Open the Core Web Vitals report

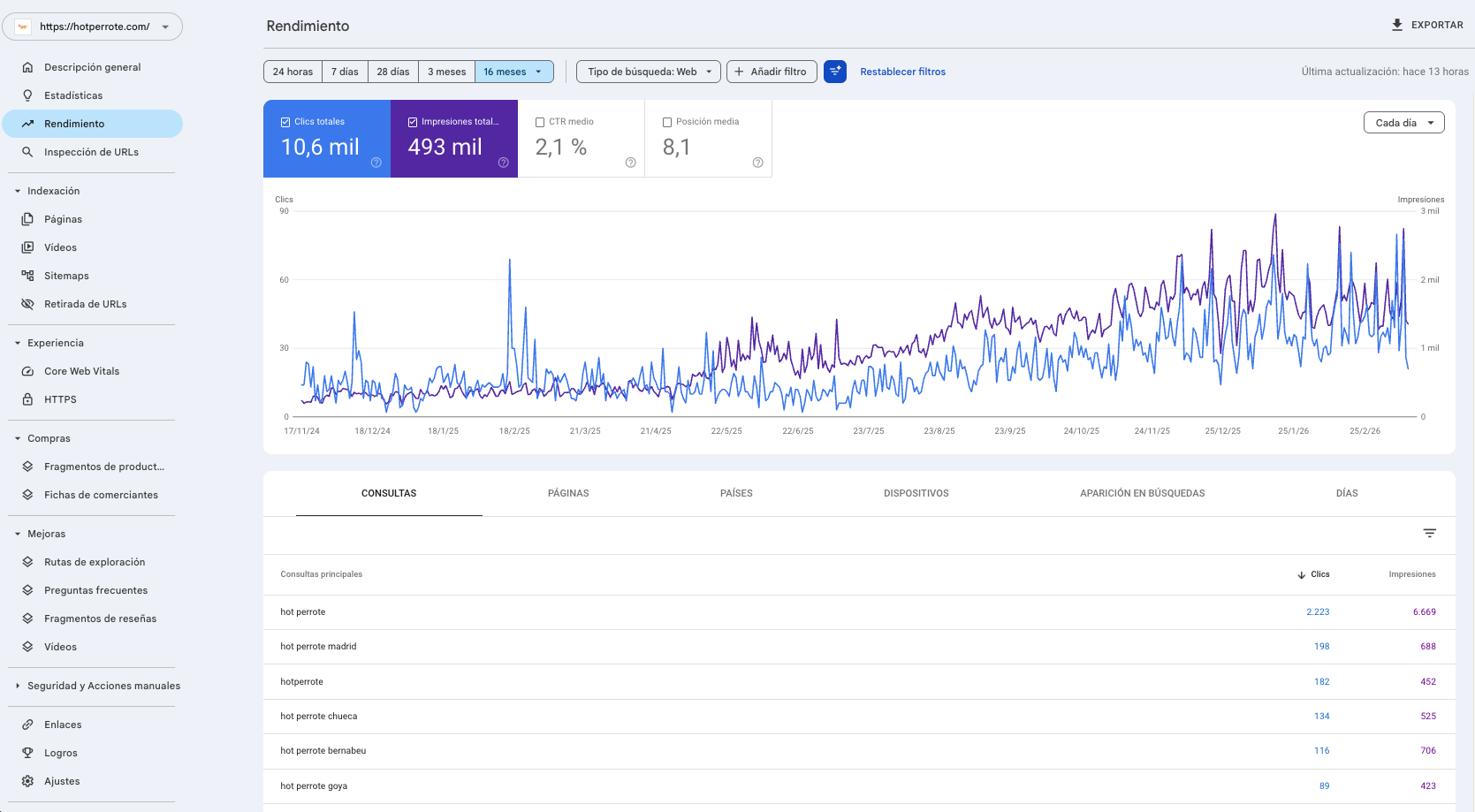81,370
